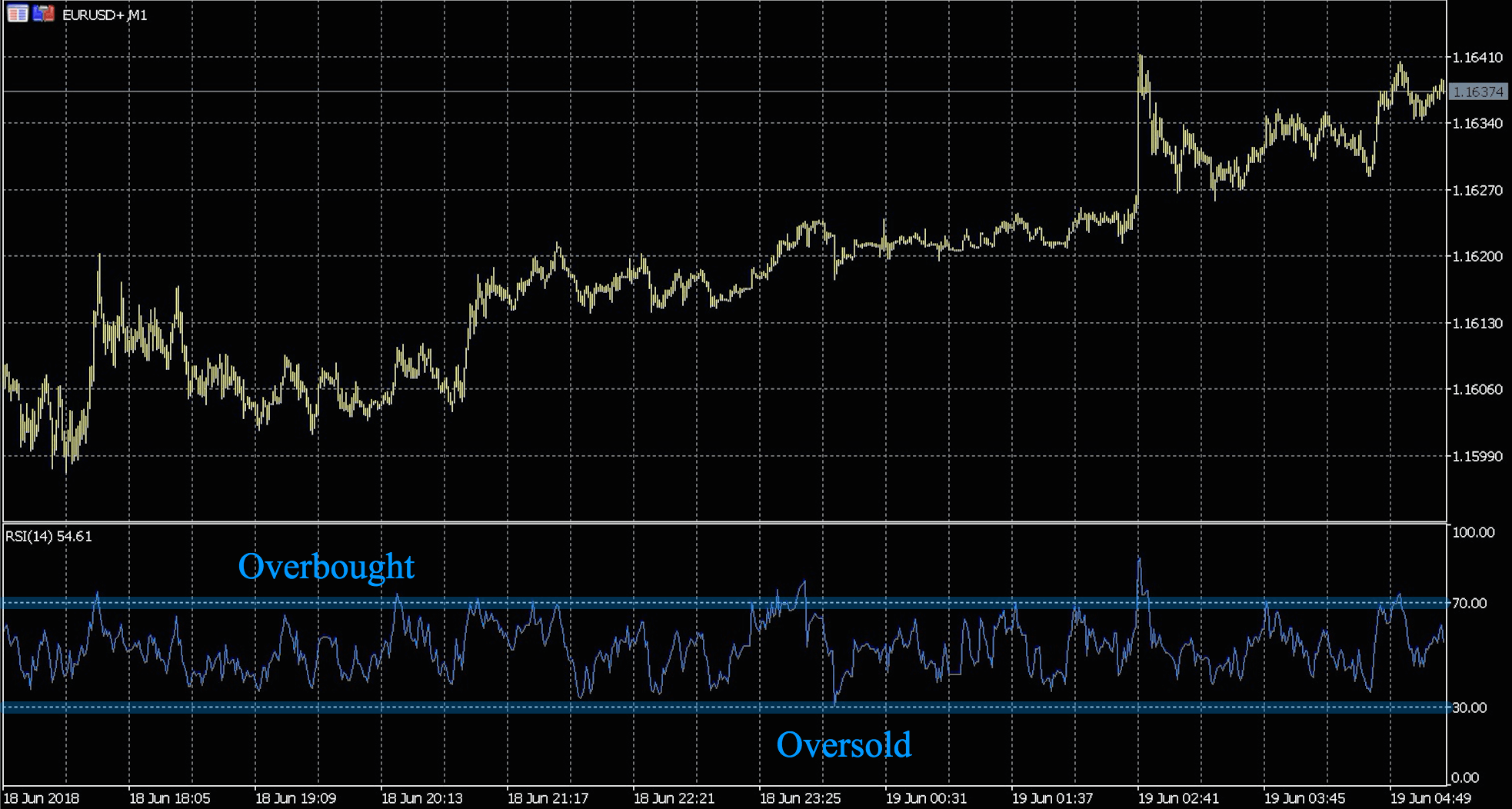1512x809 pixels.
Task: Click the current price marker 1.16374
Action: (1477, 92)
